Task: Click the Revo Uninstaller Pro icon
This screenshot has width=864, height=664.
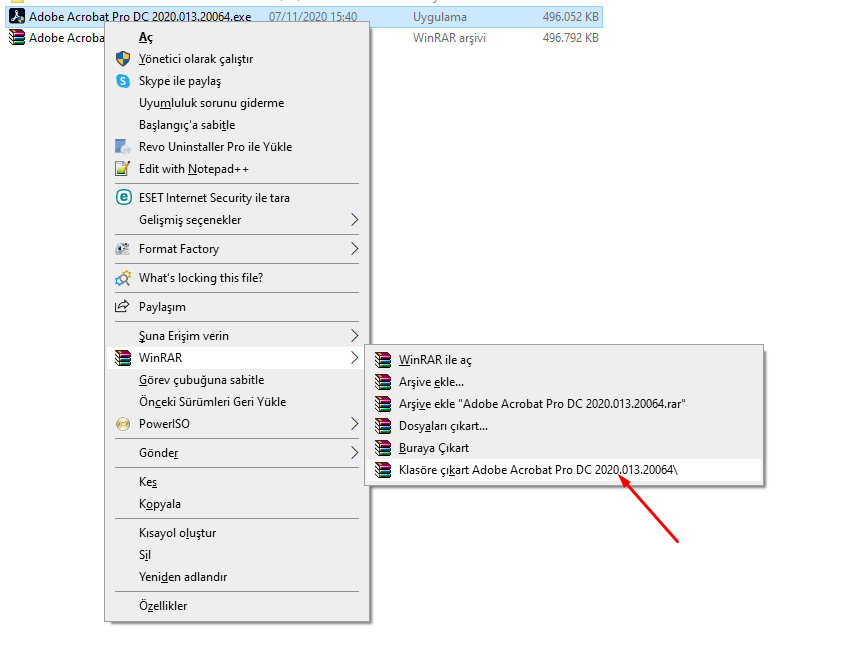Action: tap(123, 147)
